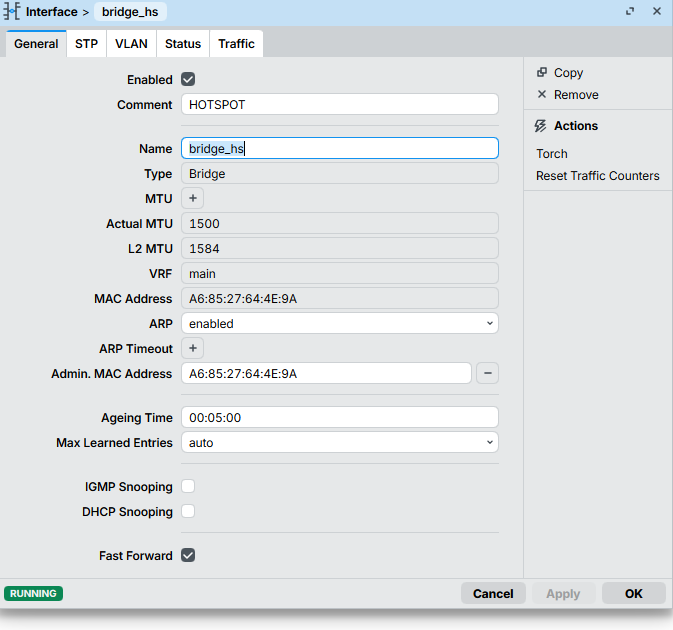673x630 pixels.
Task: Click the bridge interface icon in title bar
Action: click(12, 12)
